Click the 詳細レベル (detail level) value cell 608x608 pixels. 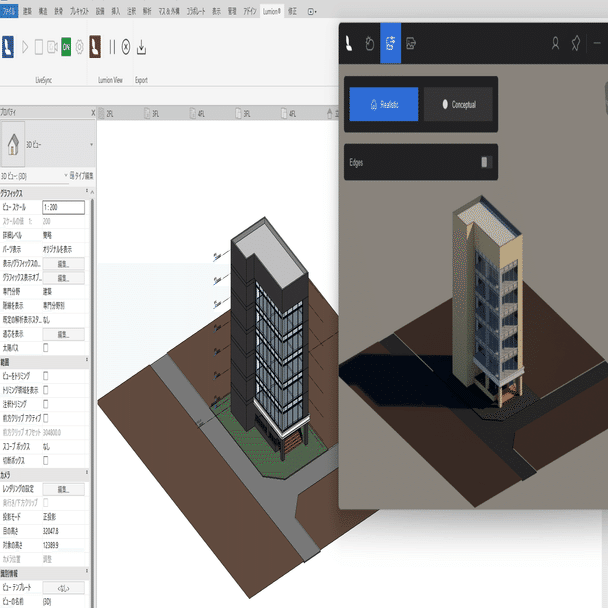63,235
